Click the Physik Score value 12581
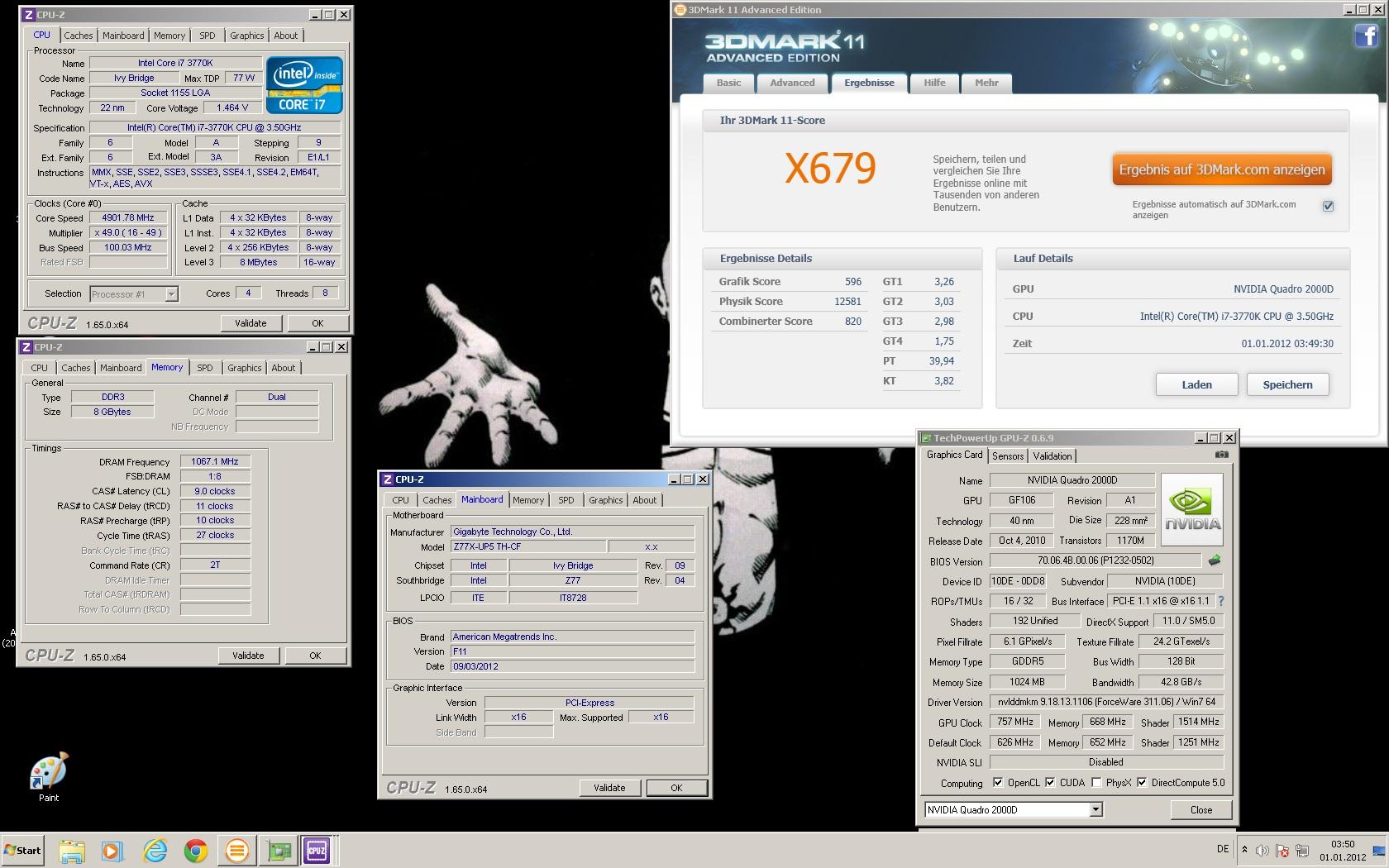This screenshot has height=868, width=1389. click(x=847, y=302)
